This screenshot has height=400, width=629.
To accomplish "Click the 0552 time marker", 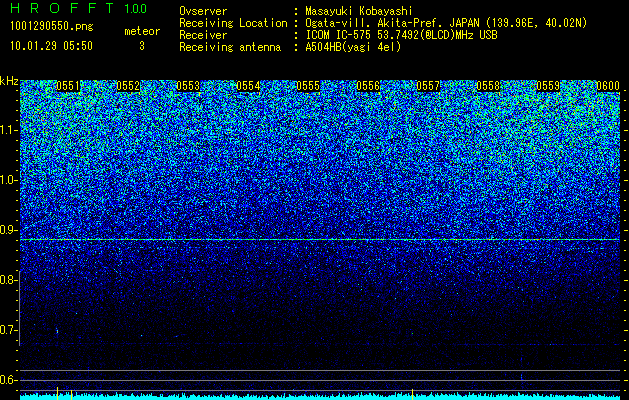I will [x=128, y=86].
